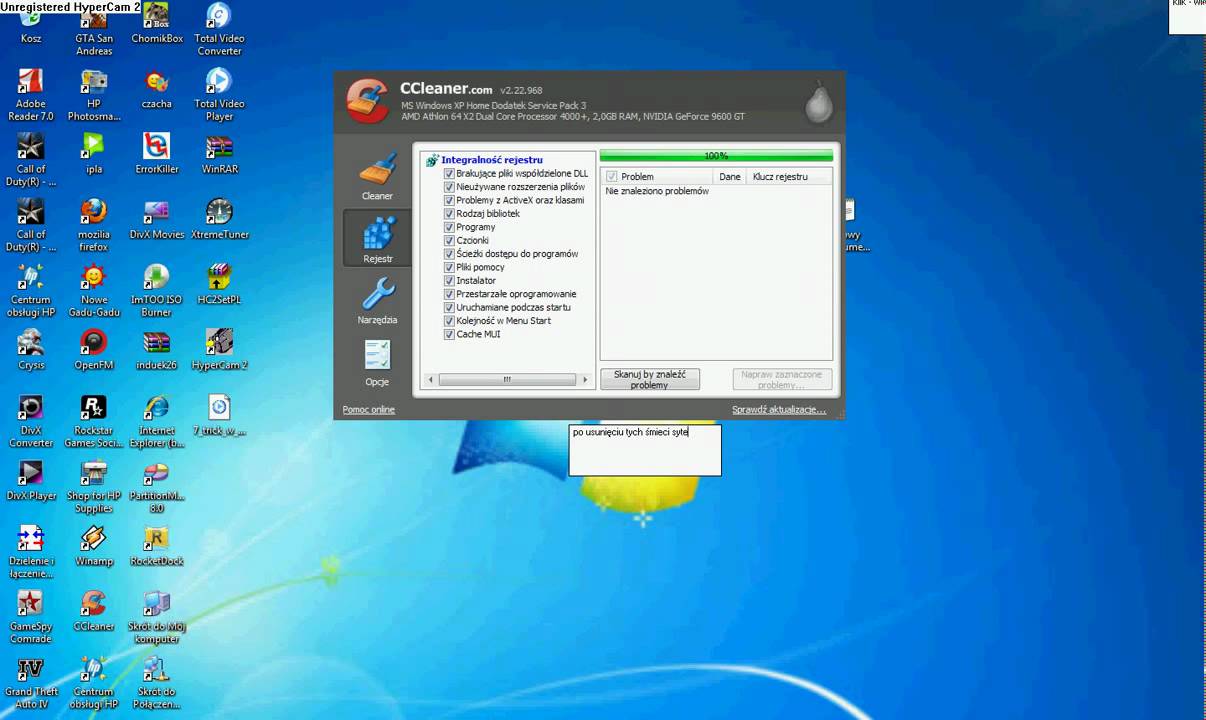Uncheck Brakujące pliki współdzielone DLL
1206x720 pixels.
pos(449,174)
